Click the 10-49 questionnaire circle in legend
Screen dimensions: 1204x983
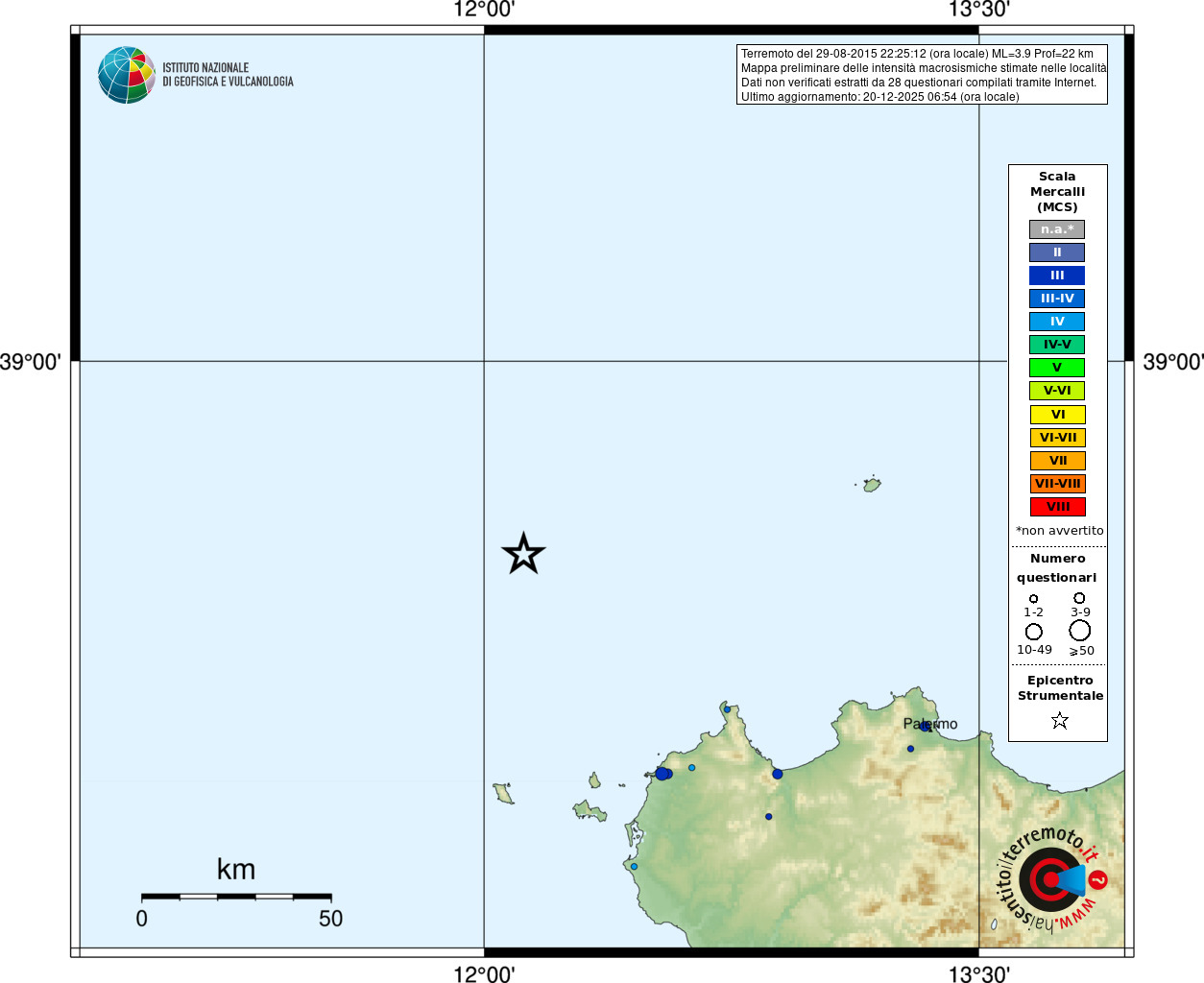[x=1033, y=632]
